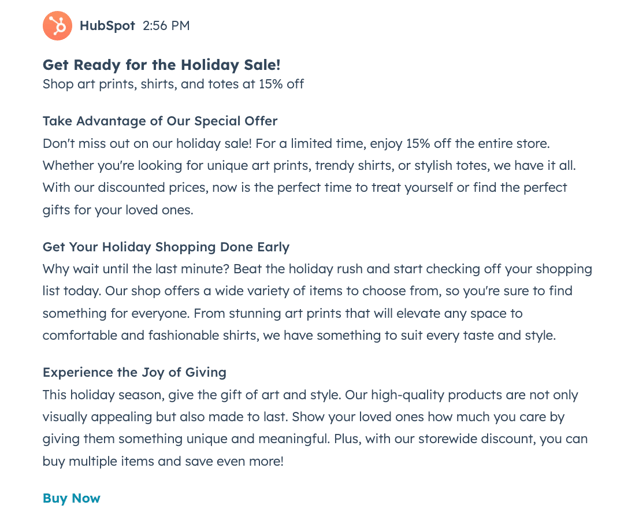
Task: Click the 'Get Ready for the Holiday Sale!' title
Action: pos(161,65)
